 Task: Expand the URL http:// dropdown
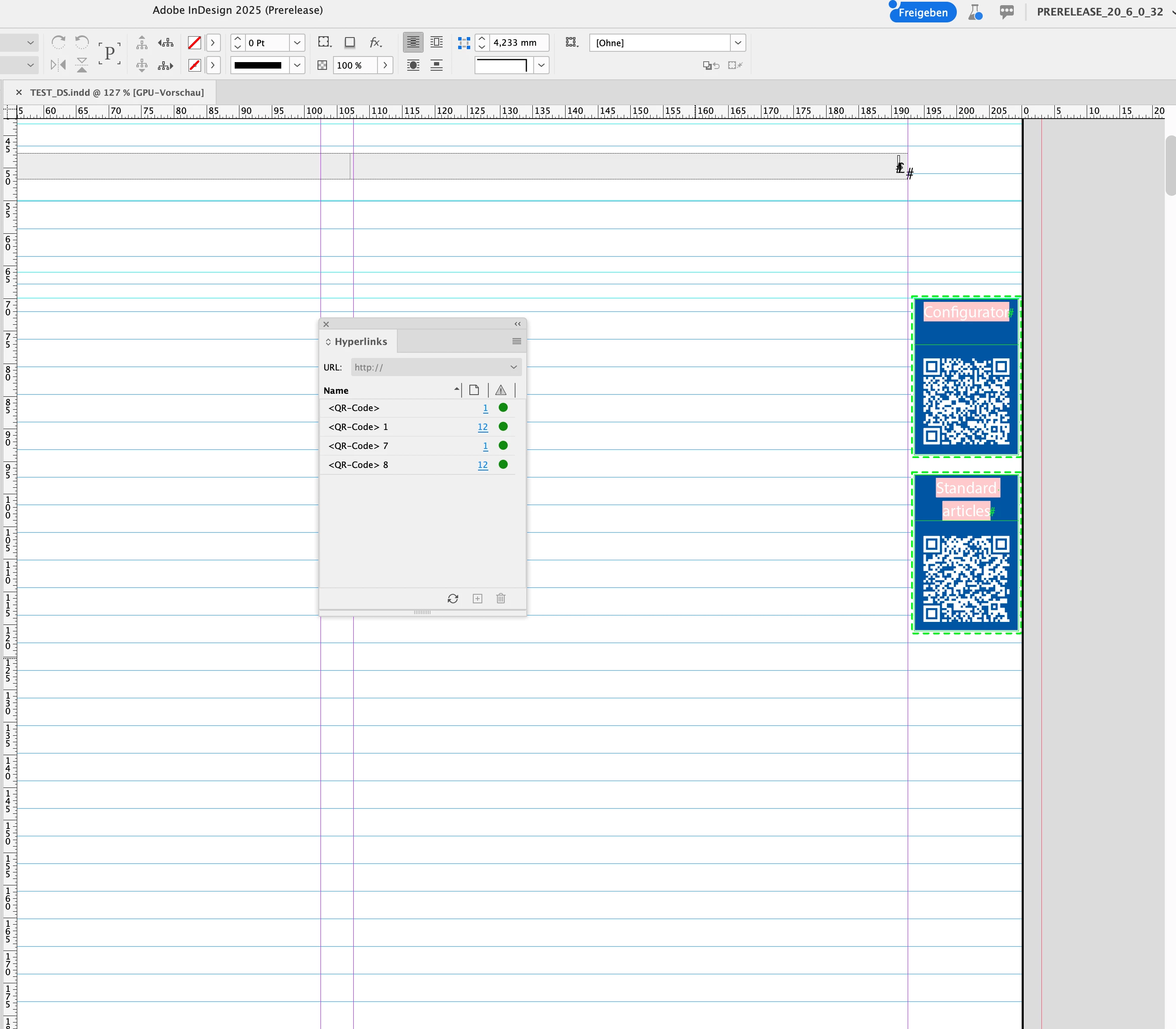514,367
